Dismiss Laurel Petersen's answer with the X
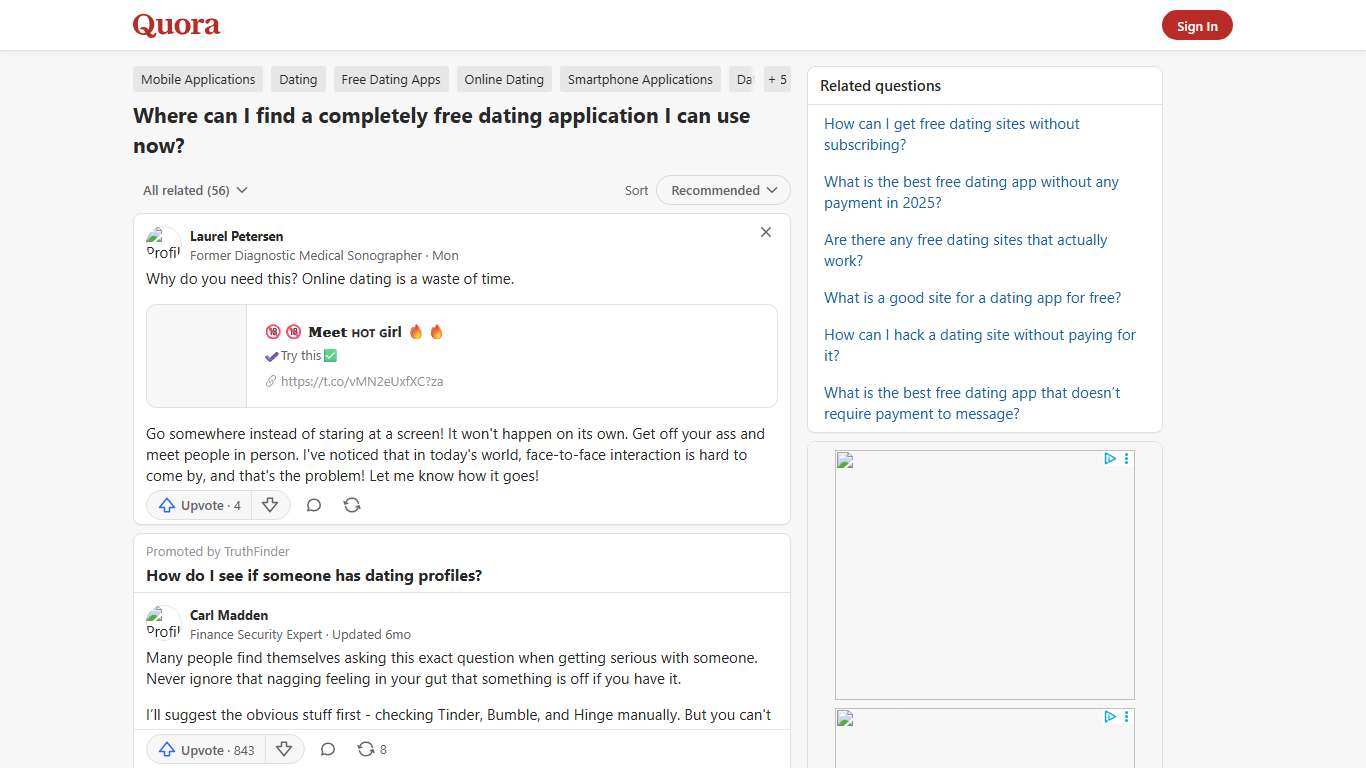Screen dimensions: 1366x768 click(x=766, y=232)
